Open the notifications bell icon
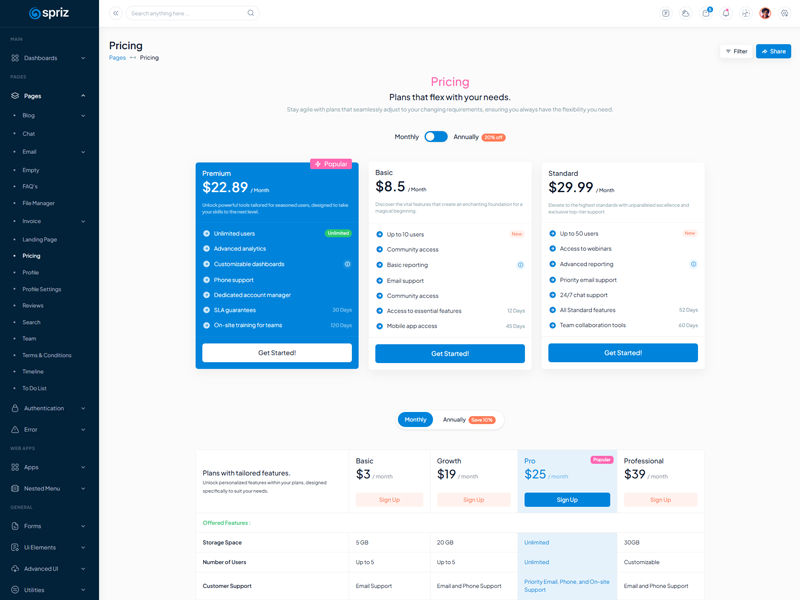The image size is (800, 600). coord(726,13)
